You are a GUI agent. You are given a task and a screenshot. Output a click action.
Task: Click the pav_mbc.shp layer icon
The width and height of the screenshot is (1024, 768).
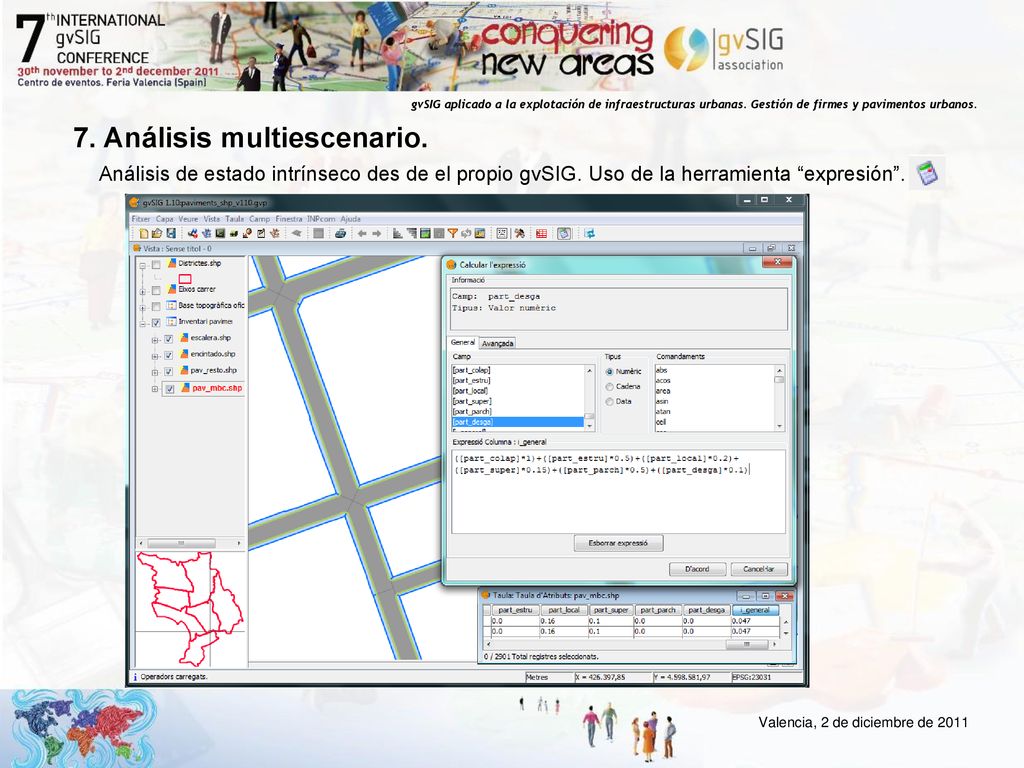[185, 388]
